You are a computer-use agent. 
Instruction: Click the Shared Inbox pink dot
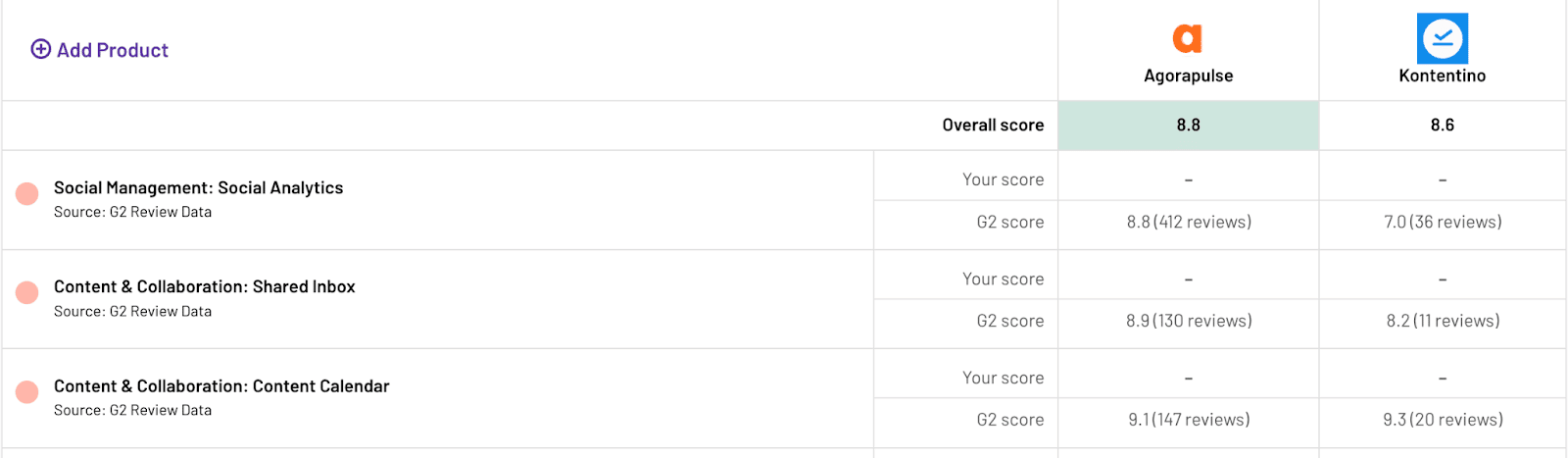27,292
